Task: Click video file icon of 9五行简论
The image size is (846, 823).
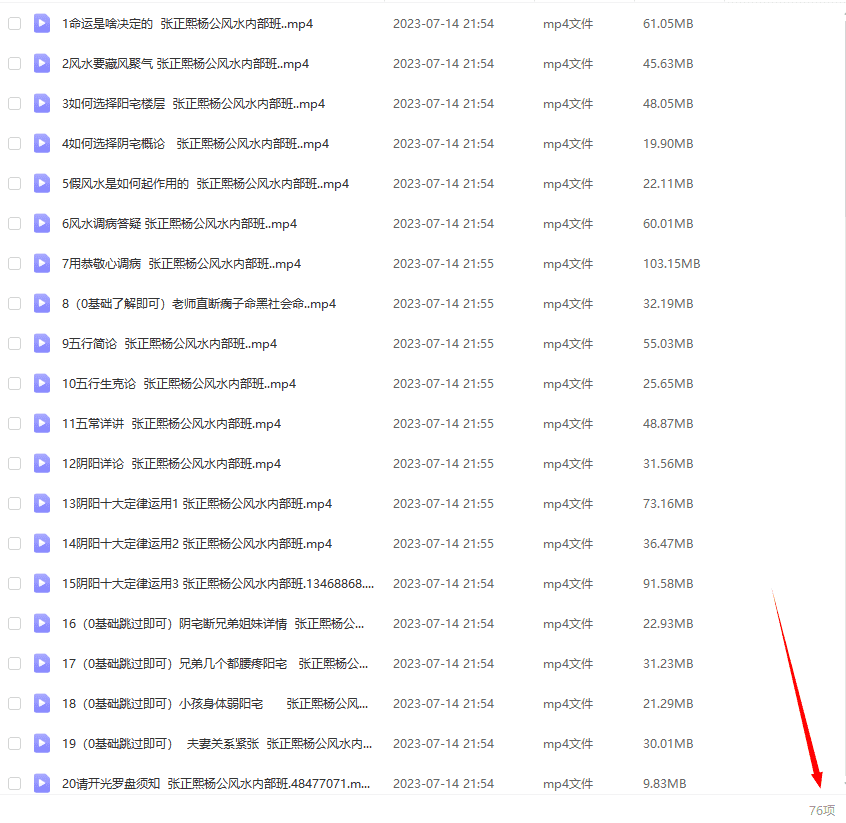Action: pyautogui.click(x=41, y=343)
